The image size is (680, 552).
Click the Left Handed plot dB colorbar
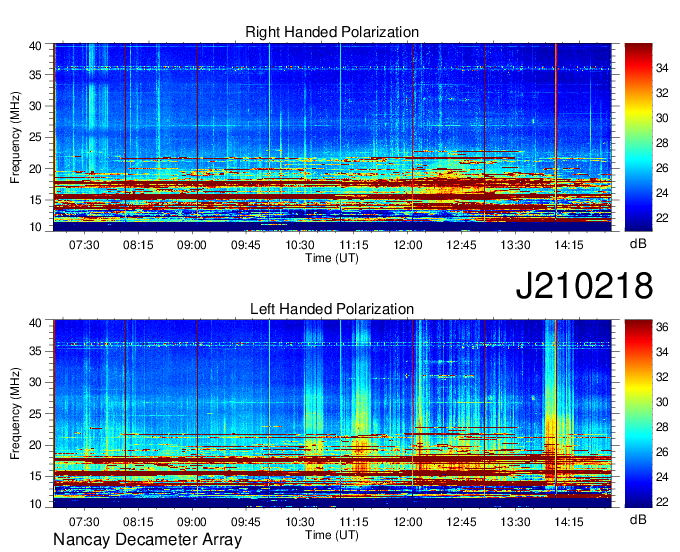point(638,414)
